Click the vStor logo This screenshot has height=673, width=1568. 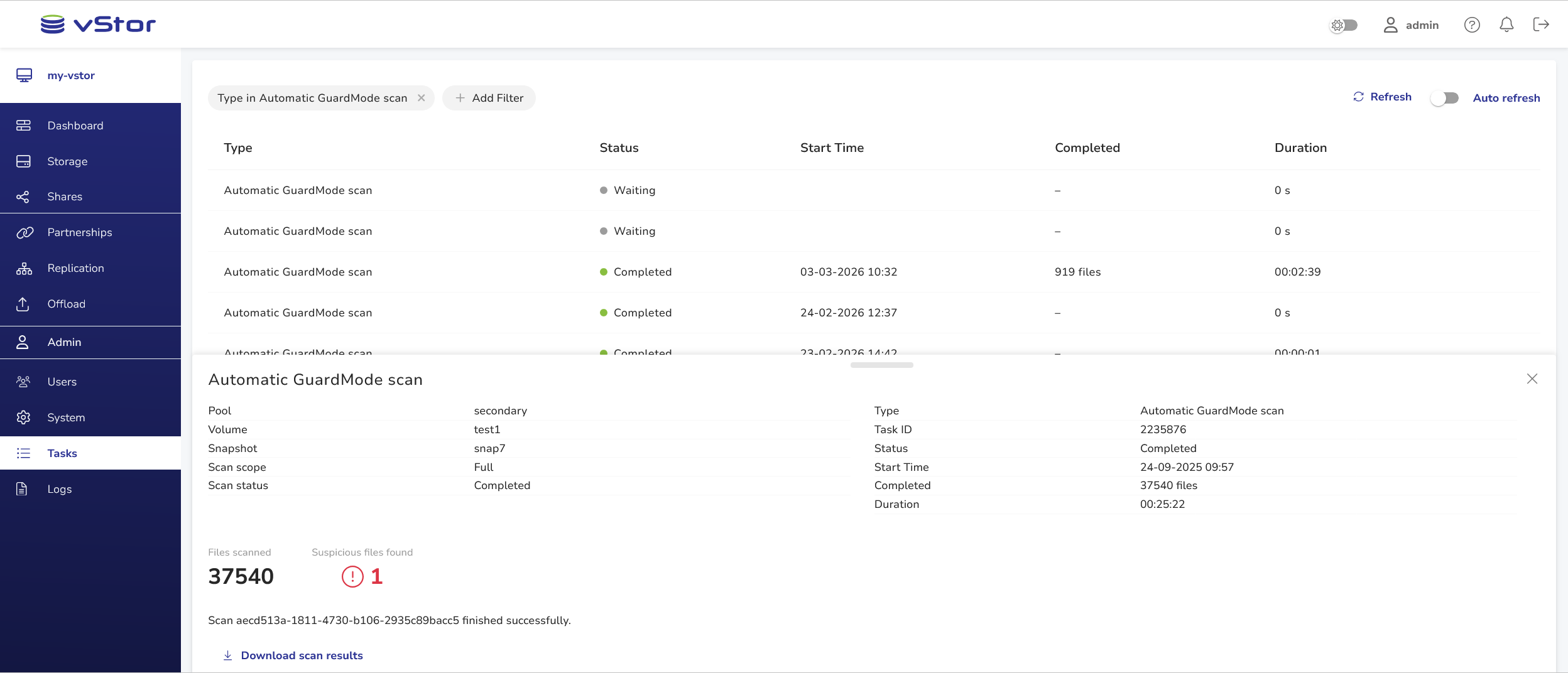tap(98, 24)
